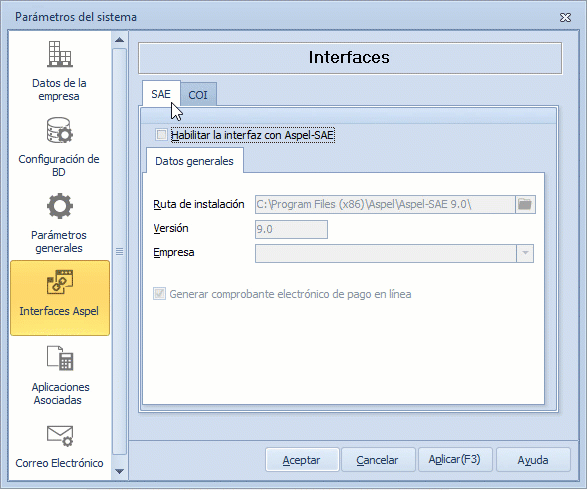Expand the Empresa dropdown arrow
Image resolution: width=588 pixels, height=490 pixels.
[525, 253]
